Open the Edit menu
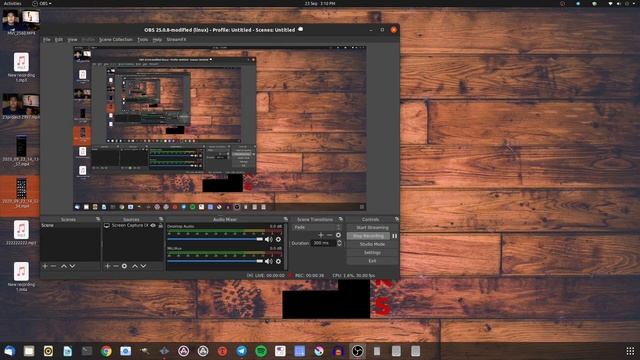The height and width of the screenshot is (360, 640). [x=59, y=40]
